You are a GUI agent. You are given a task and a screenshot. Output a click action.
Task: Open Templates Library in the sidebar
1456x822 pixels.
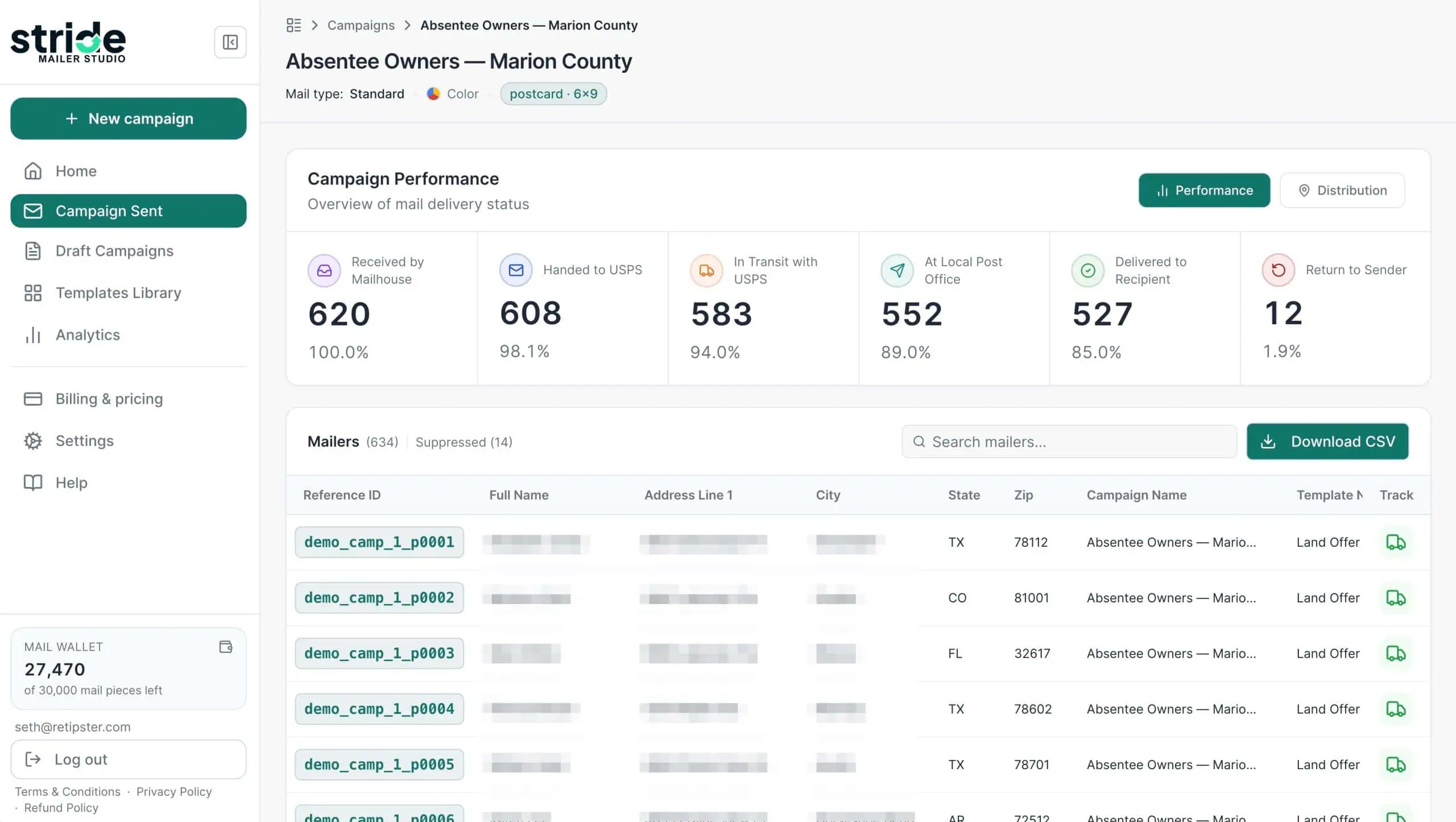click(x=129, y=293)
